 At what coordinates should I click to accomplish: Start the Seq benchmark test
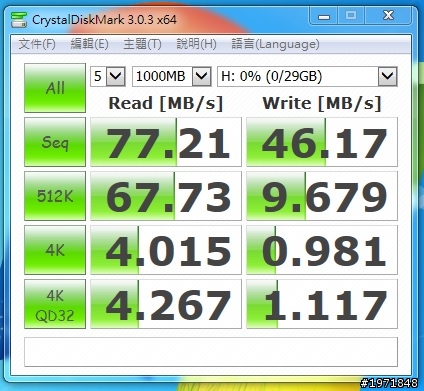(x=55, y=142)
